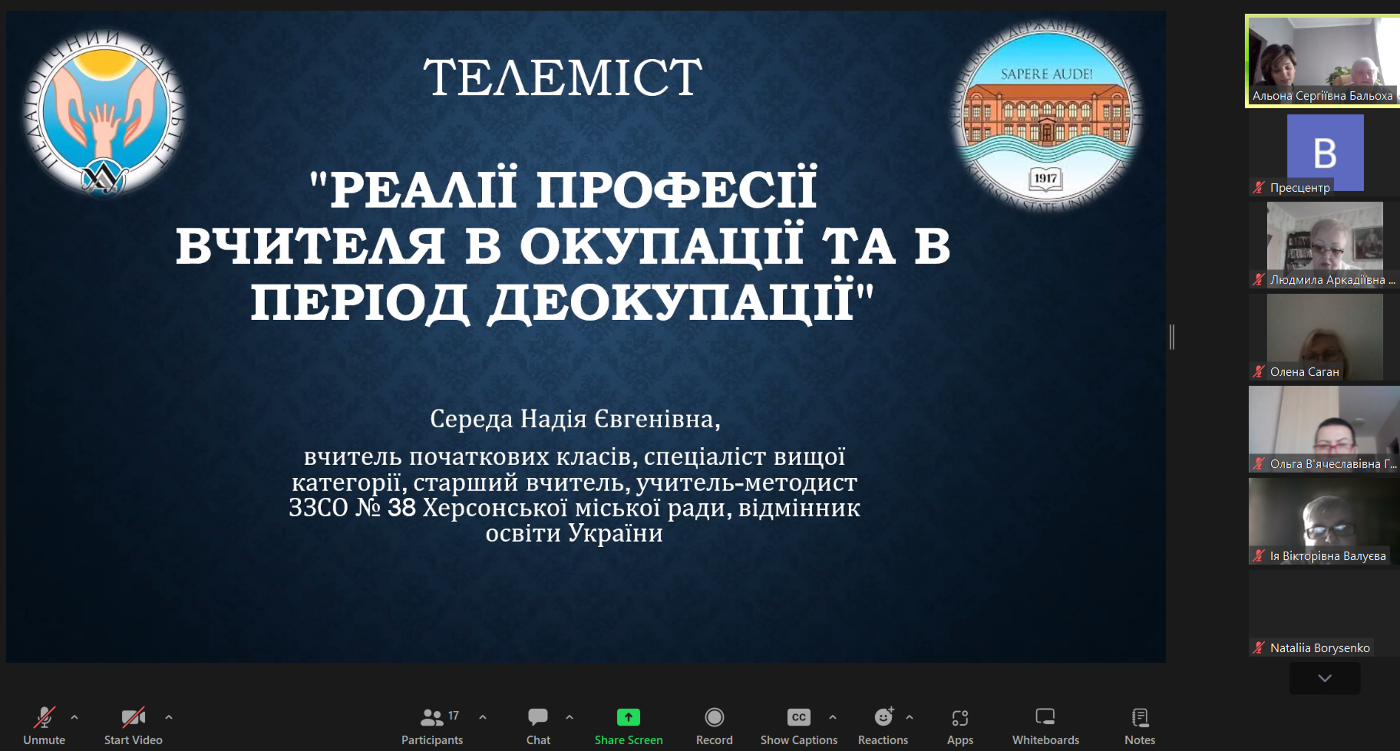Image resolution: width=1400 pixels, height=751 pixels.
Task: Open the Notes tool
Action: (x=1139, y=725)
